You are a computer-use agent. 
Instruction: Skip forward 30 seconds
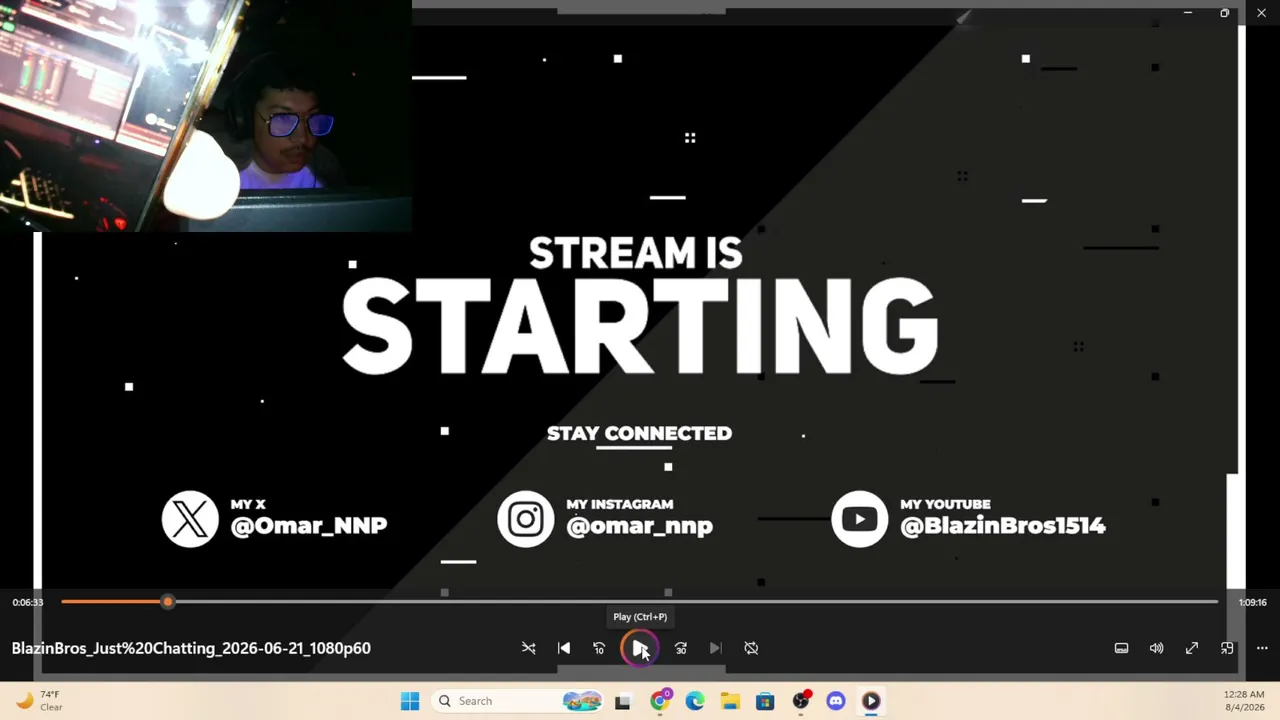(x=681, y=648)
